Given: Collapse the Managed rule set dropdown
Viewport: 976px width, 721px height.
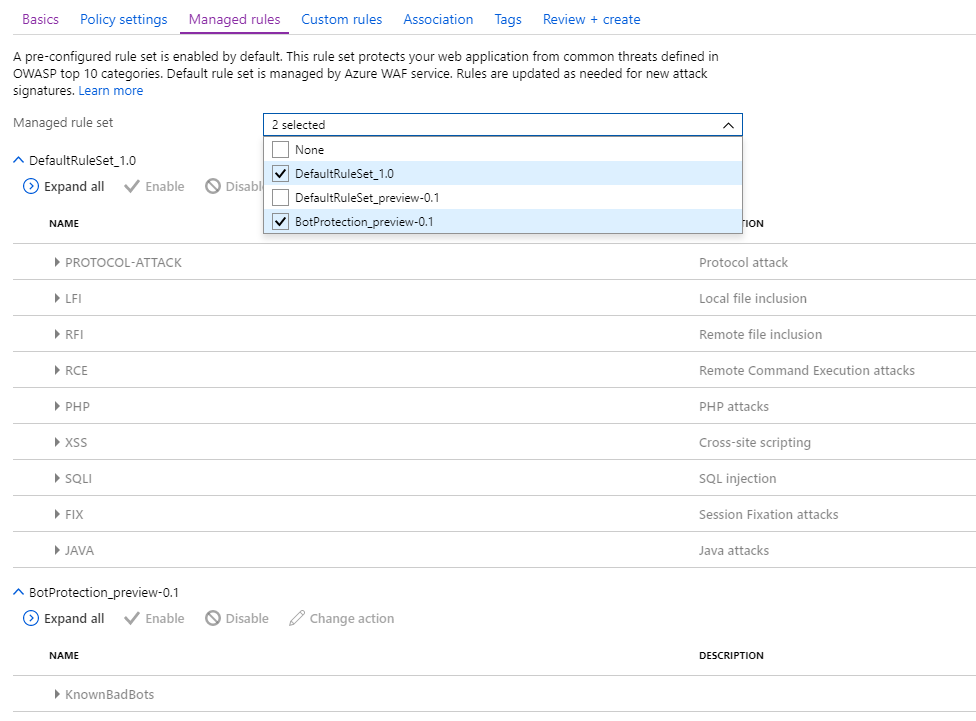Looking at the screenshot, I should pos(728,125).
